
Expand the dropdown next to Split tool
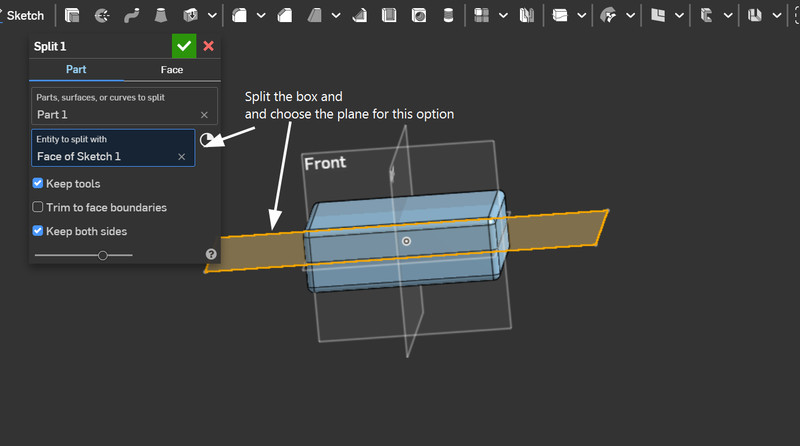[x=582, y=16]
